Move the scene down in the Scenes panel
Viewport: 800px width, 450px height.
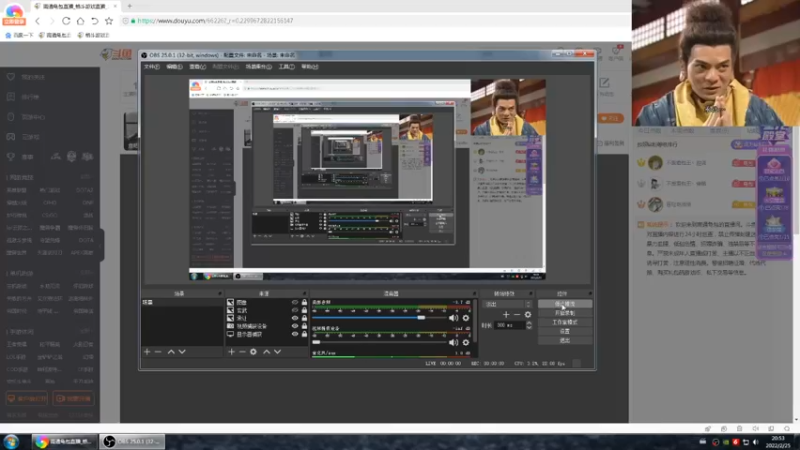(182, 352)
